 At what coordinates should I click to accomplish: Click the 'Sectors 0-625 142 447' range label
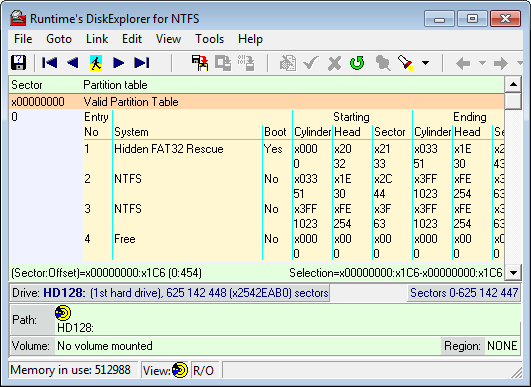click(x=464, y=293)
